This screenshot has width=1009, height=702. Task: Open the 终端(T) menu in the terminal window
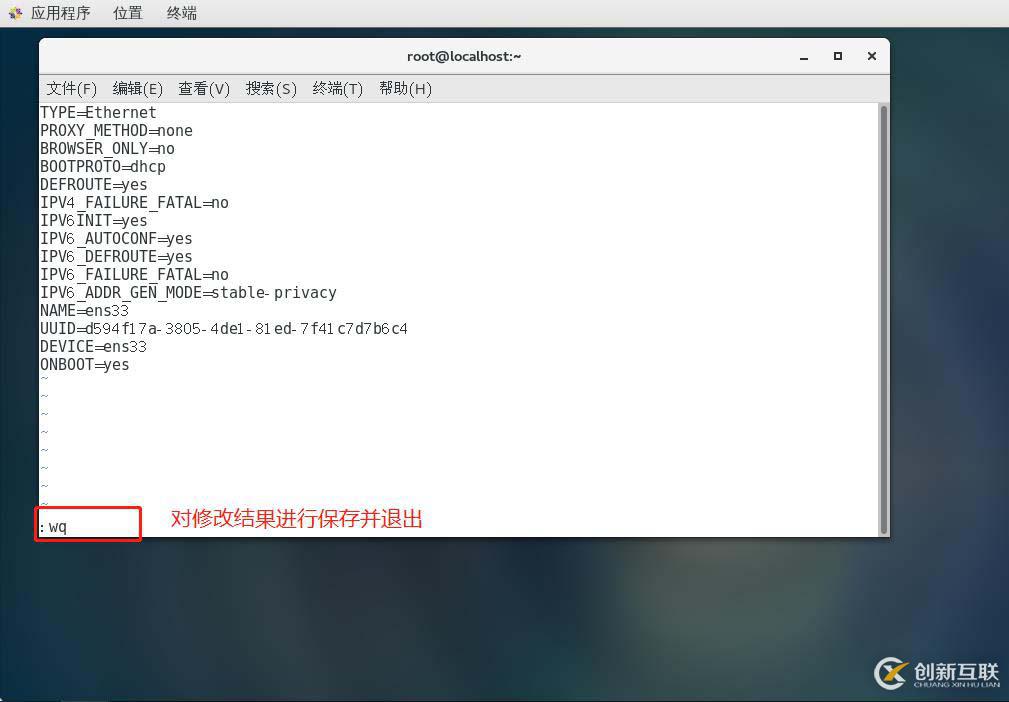(x=338, y=88)
